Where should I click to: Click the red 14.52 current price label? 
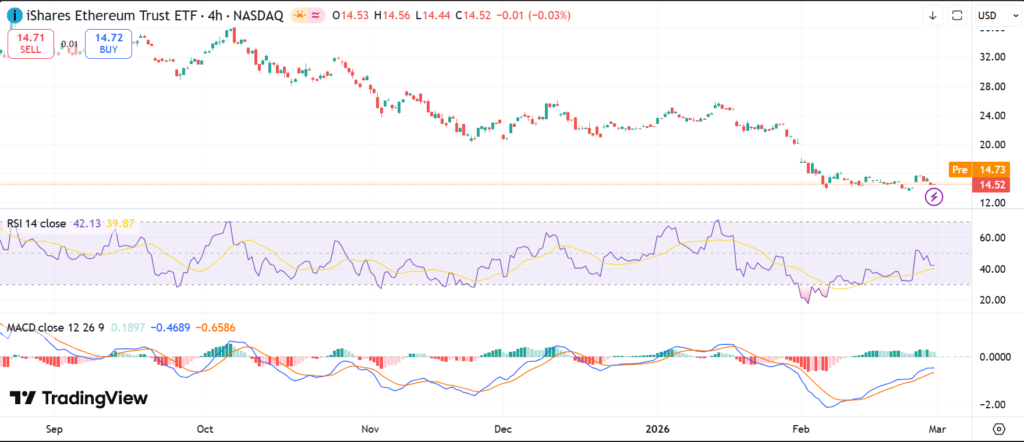(992, 185)
